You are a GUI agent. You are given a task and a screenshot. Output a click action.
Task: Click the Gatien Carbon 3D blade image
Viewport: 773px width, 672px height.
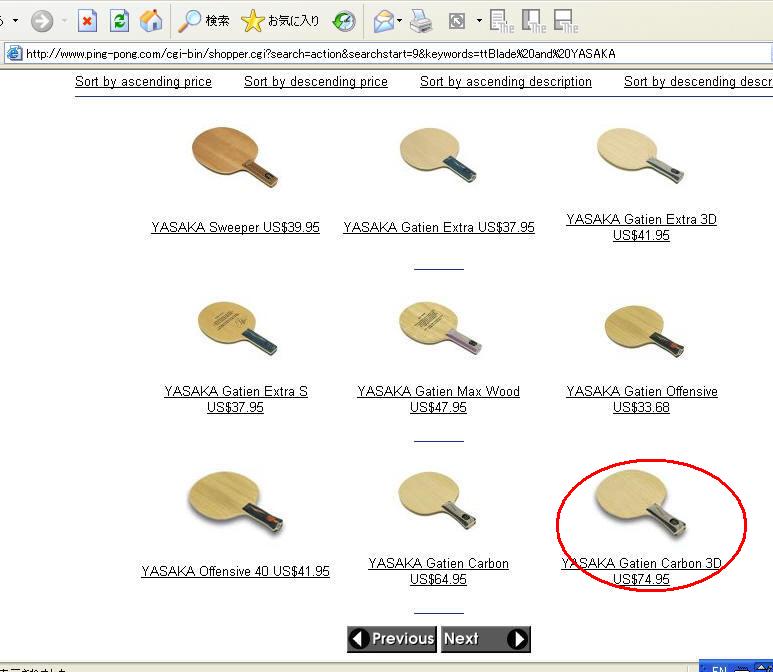pos(640,503)
